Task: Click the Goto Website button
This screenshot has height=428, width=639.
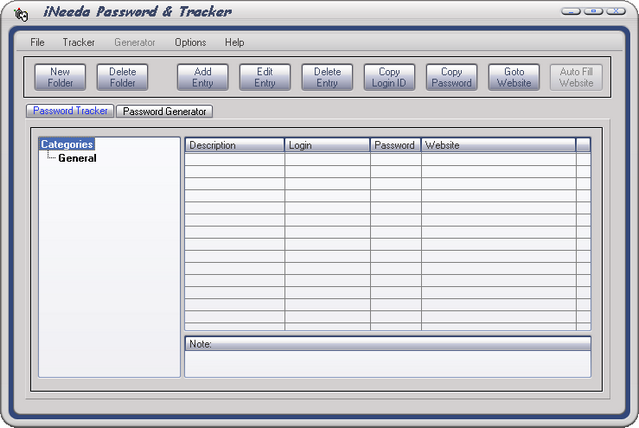Action: pos(514,77)
